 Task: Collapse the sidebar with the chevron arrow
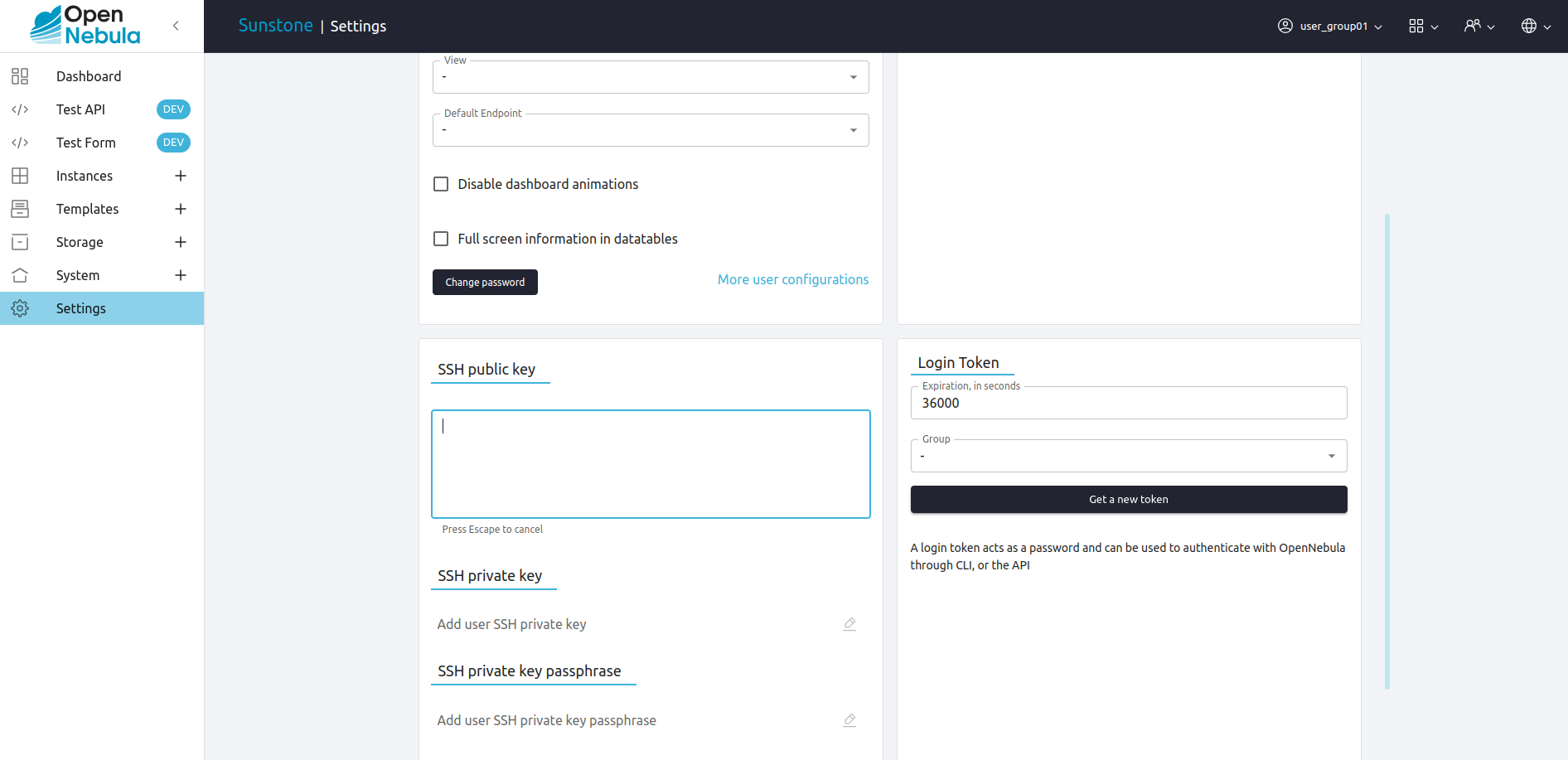click(x=176, y=26)
